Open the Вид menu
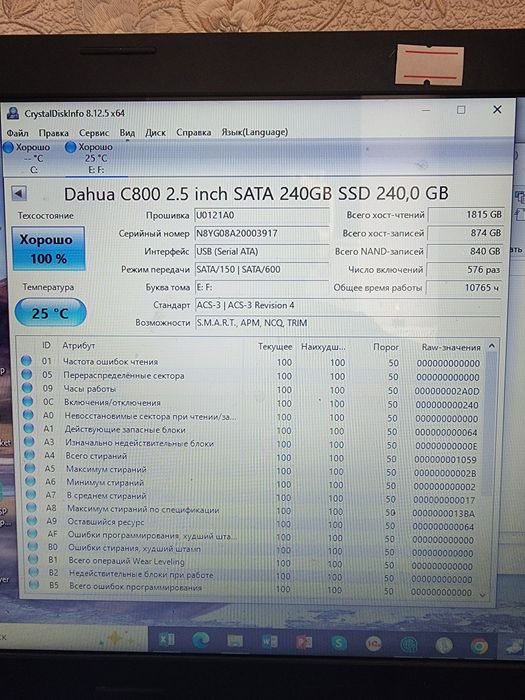 pos(127,133)
